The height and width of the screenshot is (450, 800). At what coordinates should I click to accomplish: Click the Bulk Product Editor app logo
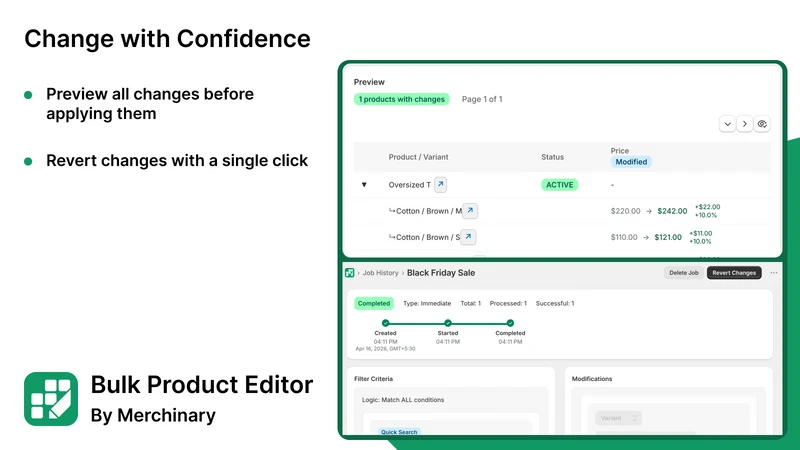click(51, 399)
